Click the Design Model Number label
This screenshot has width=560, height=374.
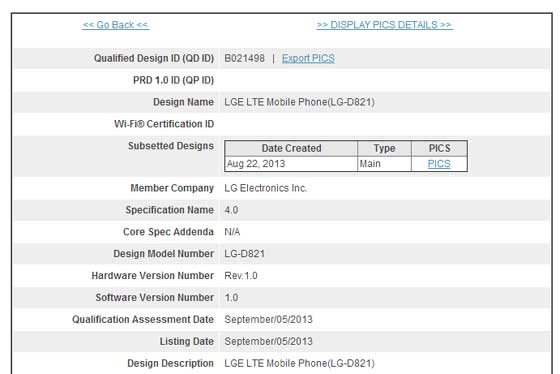[164, 254]
